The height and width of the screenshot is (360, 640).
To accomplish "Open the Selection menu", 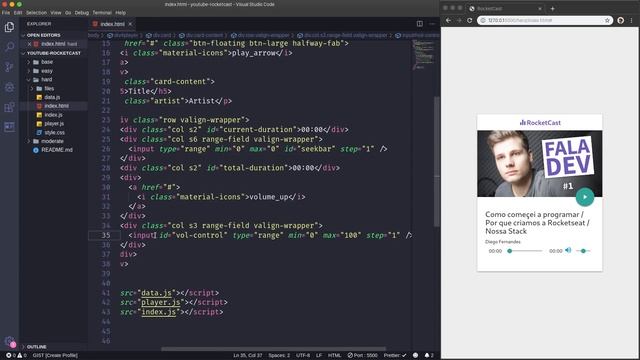I will (x=37, y=13).
